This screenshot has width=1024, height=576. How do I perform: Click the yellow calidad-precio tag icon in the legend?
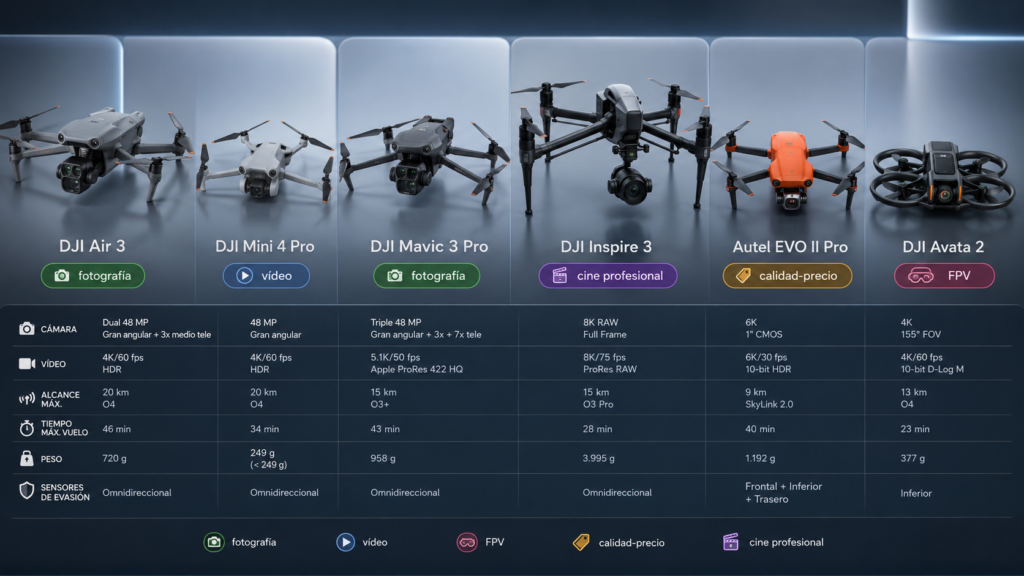[x=581, y=542]
